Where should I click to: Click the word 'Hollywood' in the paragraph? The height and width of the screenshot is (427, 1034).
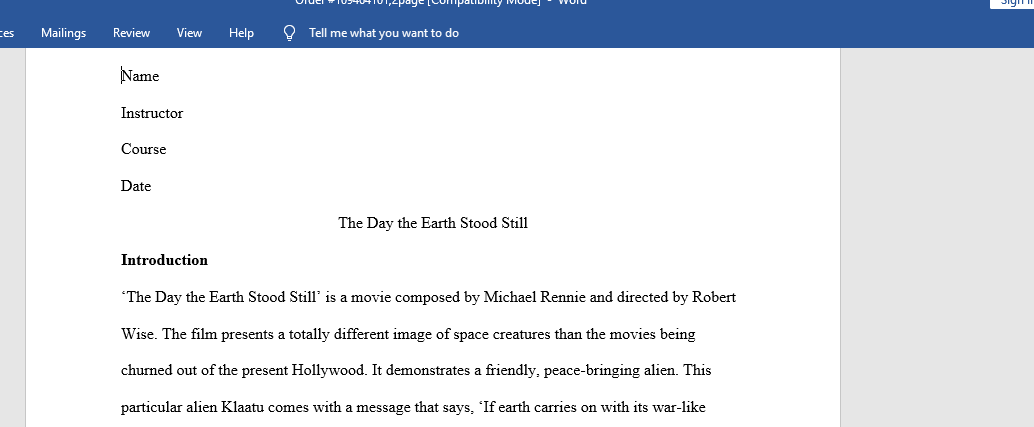click(329, 370)
